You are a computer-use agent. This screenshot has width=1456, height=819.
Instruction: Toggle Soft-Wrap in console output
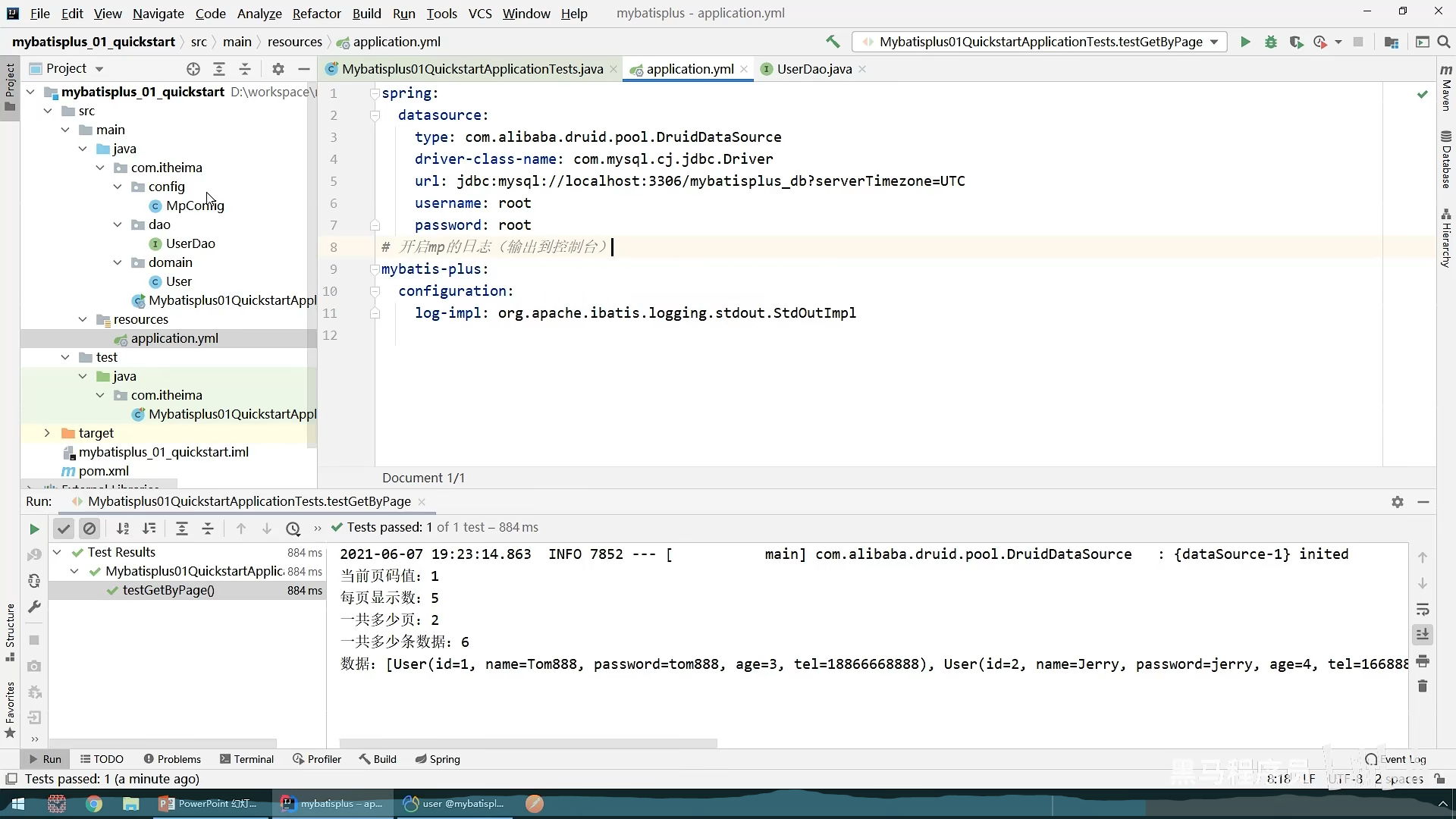(x=1423, y=609)
